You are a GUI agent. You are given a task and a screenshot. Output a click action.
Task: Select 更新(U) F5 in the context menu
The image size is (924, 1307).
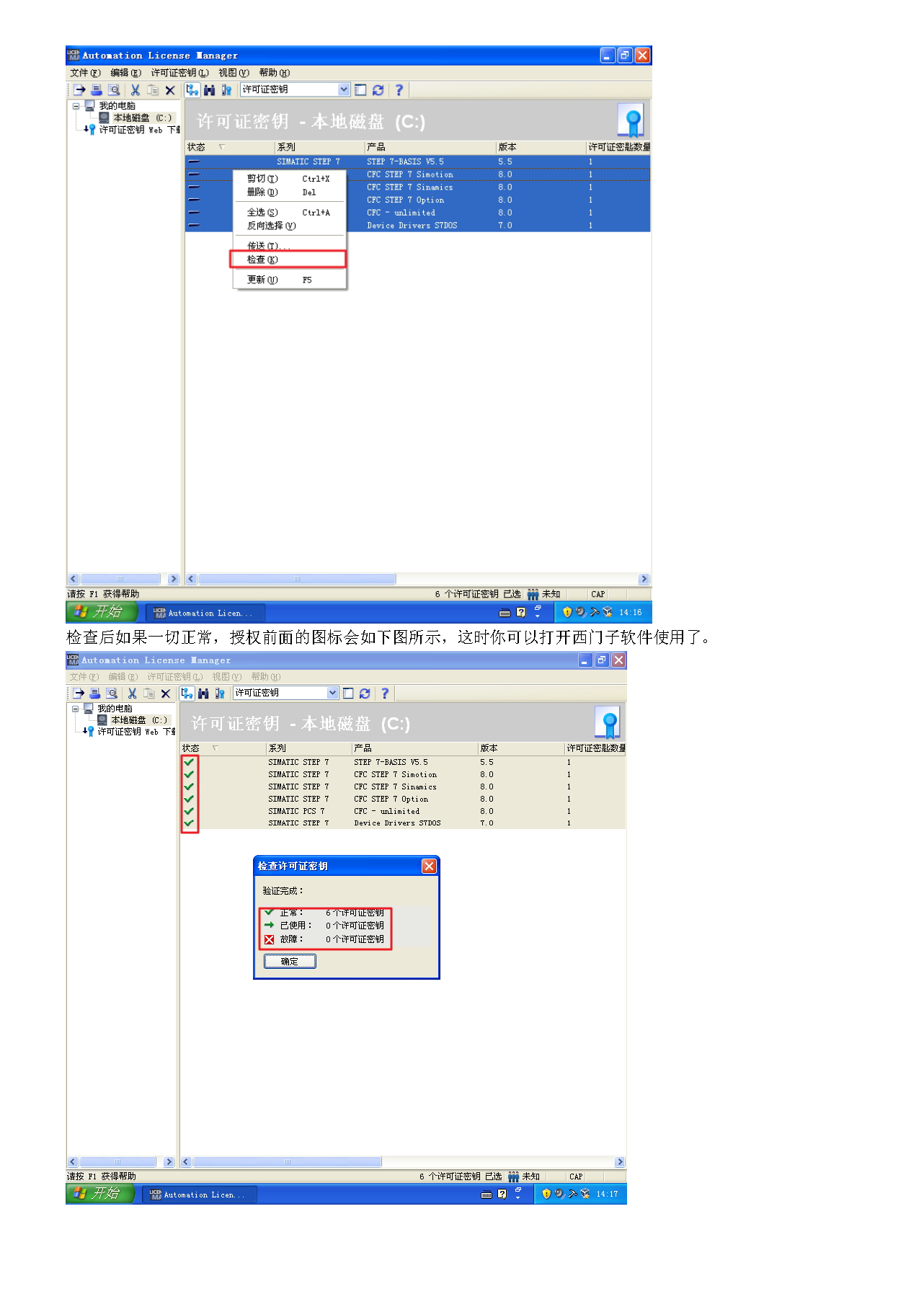point(288,280)
